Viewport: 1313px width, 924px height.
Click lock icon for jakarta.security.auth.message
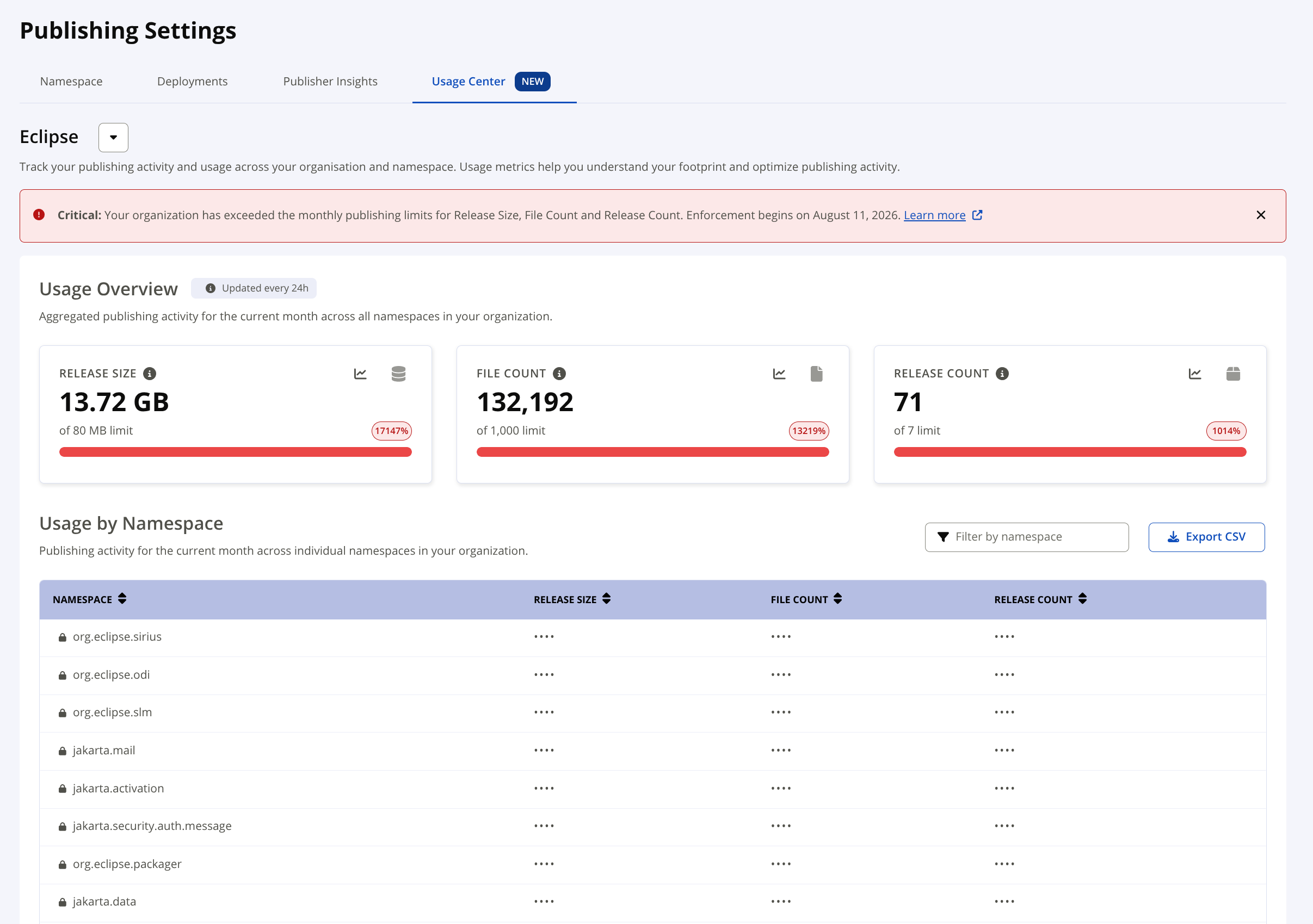click(x=63, y=827)
